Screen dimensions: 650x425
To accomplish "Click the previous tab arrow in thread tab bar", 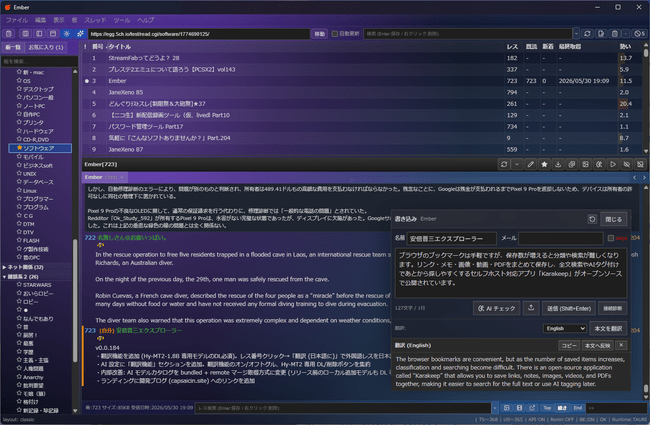I will pyautogui.click(x=634, y=177).
